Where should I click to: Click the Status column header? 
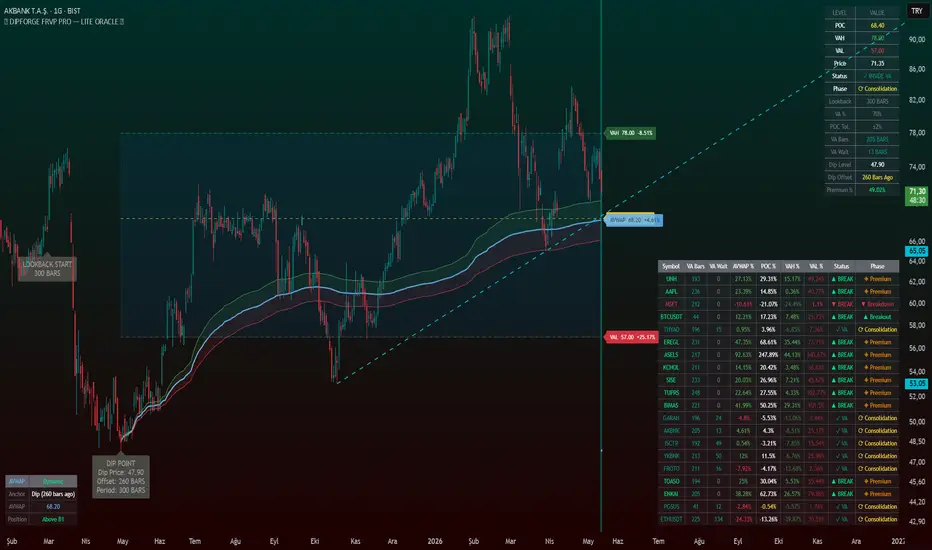coord(842,266)
